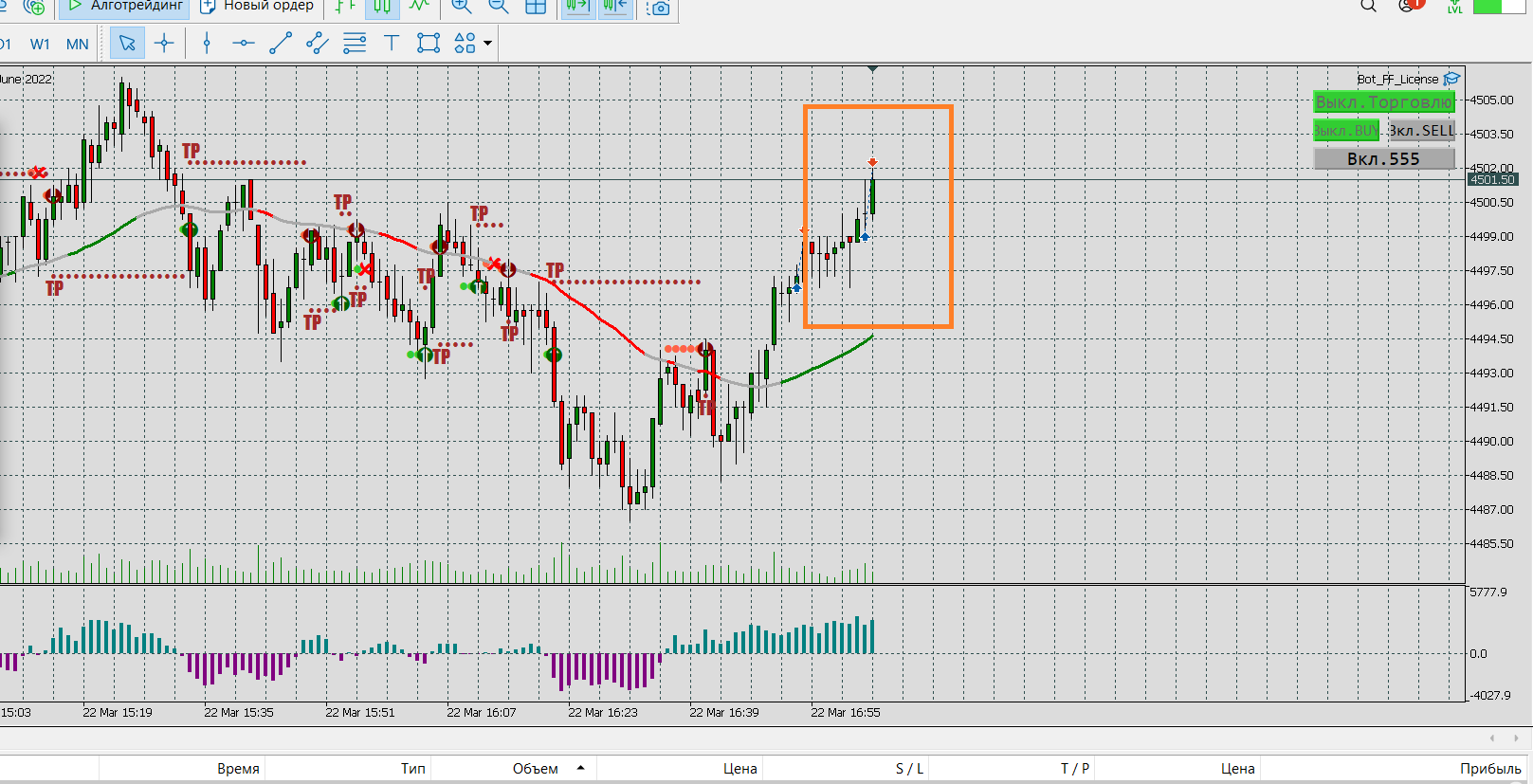Click the sort arrow beside Объем
This screenshot has height=784, width=1533.
[580, 767]
